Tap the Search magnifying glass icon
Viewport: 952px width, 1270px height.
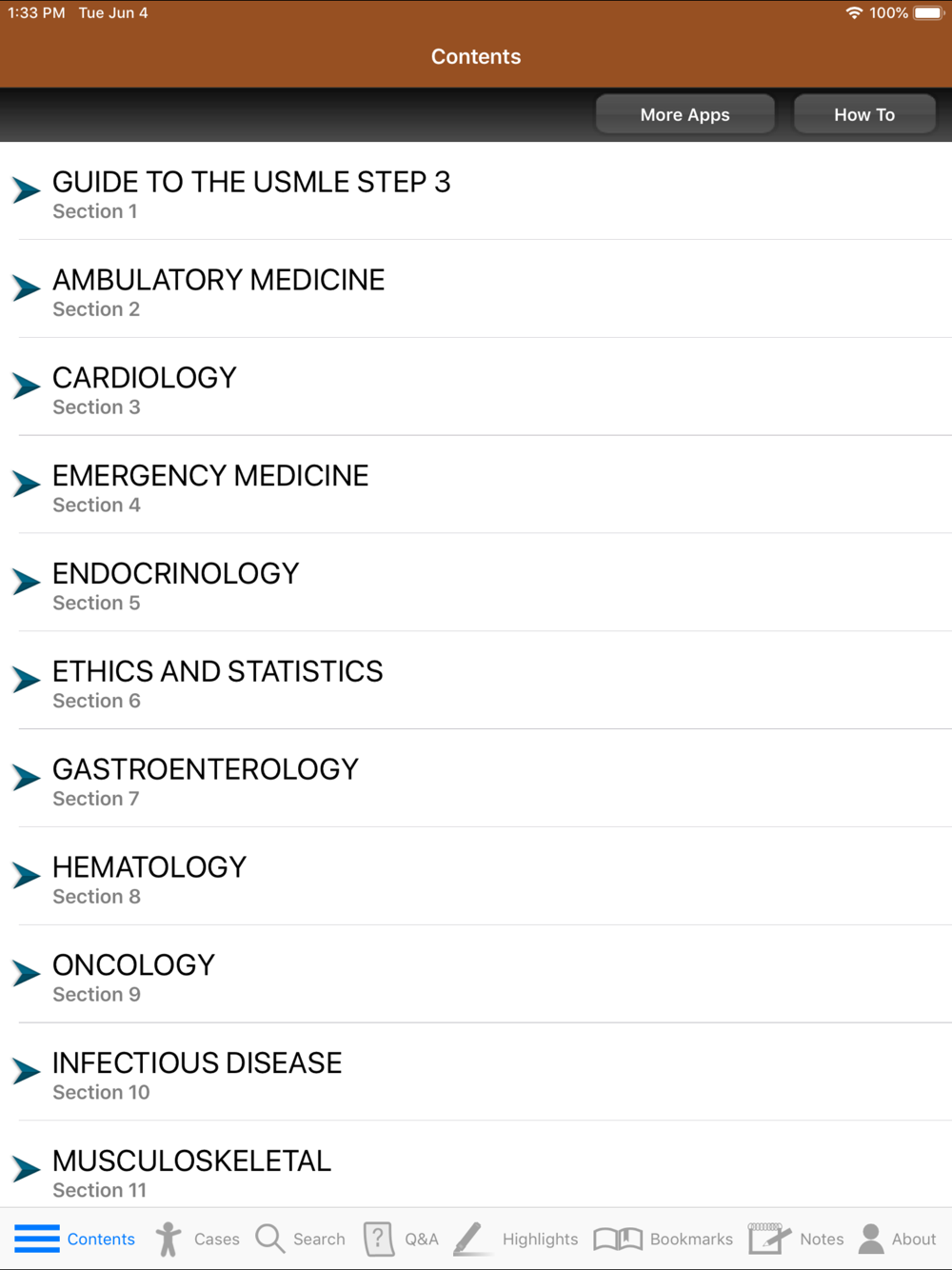pyautogui.click(x=270, y=1239)
